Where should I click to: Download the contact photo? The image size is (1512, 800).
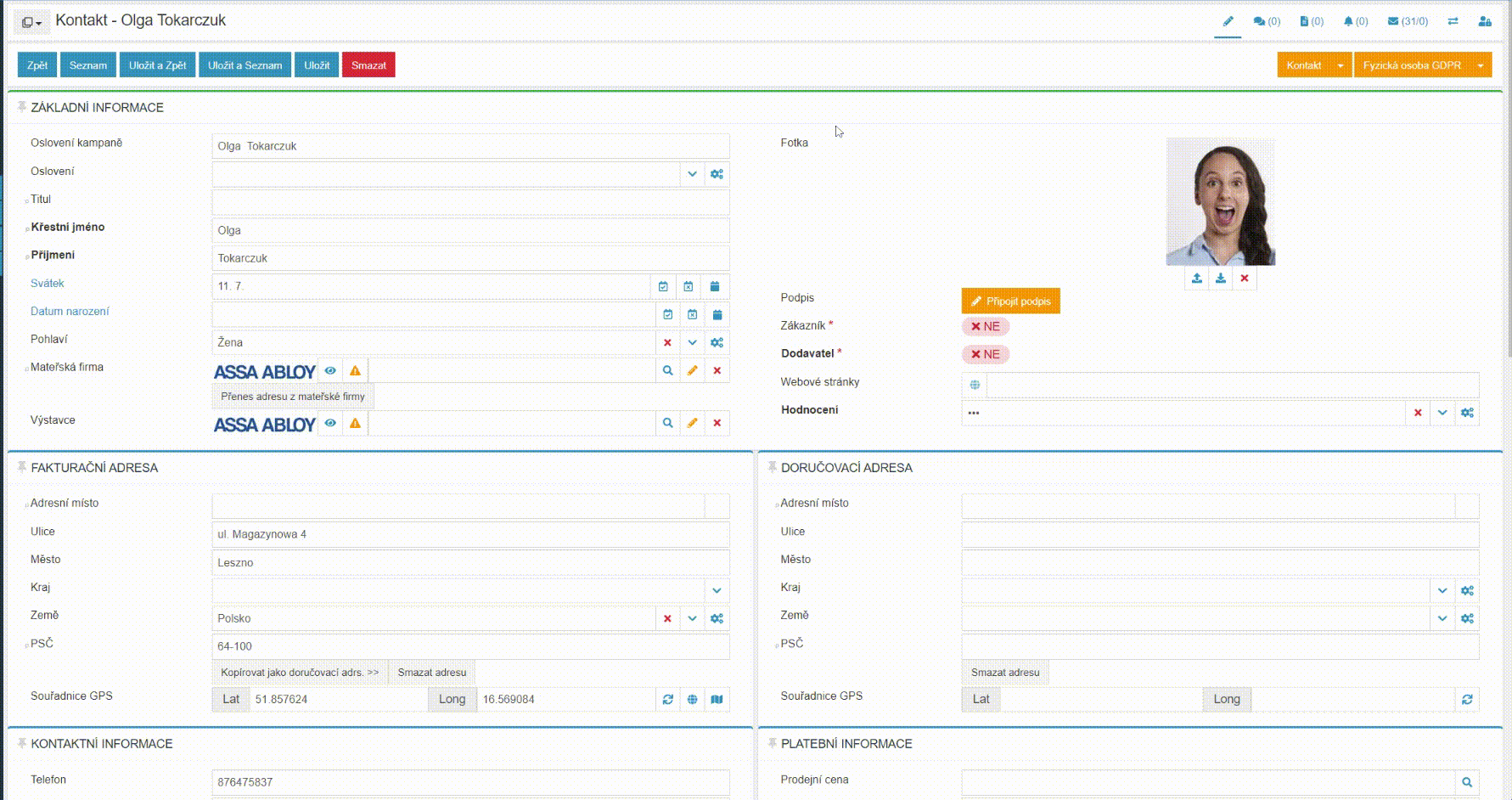pyautogui.click(x=1220, y=279)
